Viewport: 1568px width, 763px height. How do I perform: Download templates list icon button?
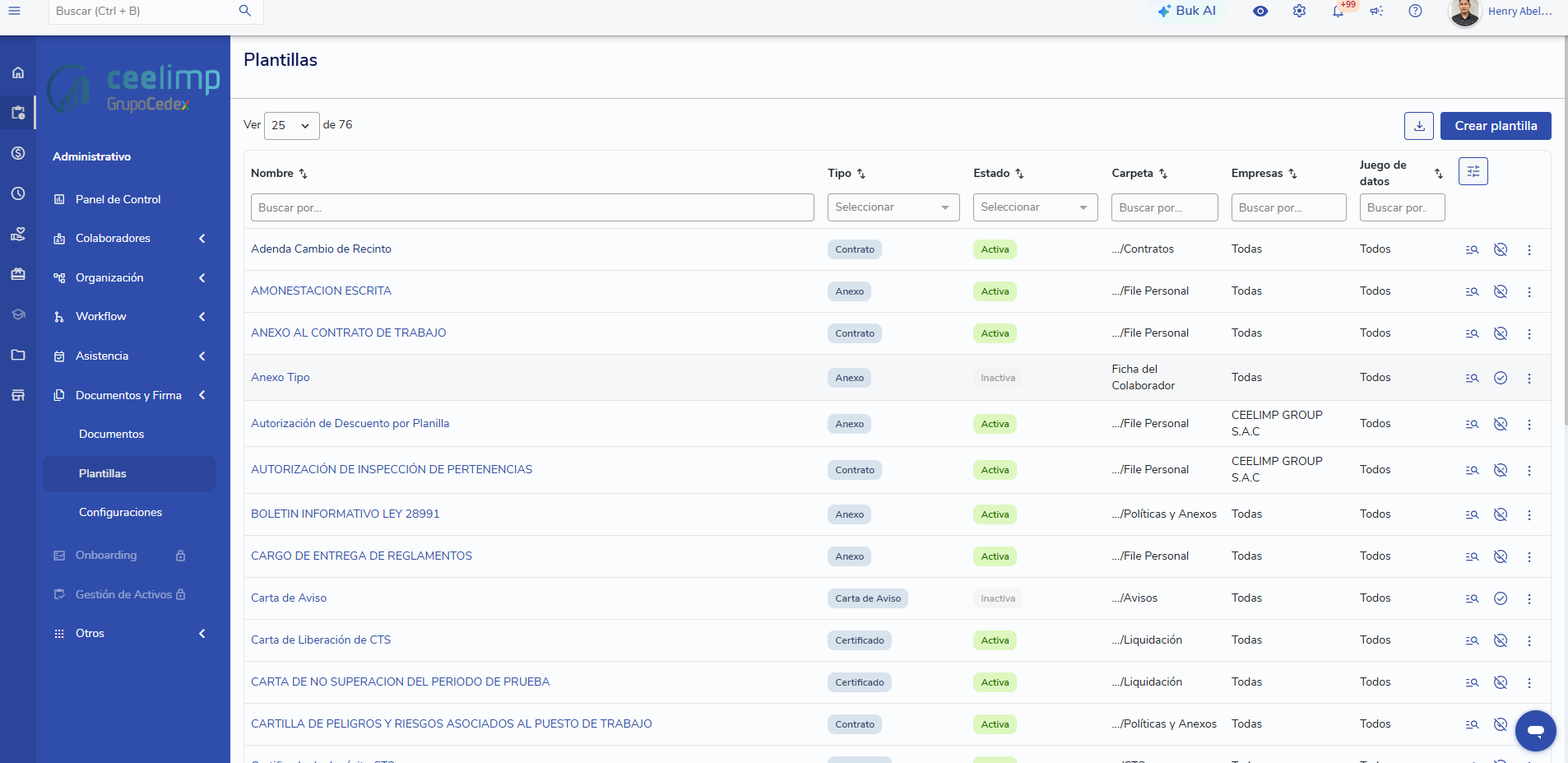point(1419,126)
